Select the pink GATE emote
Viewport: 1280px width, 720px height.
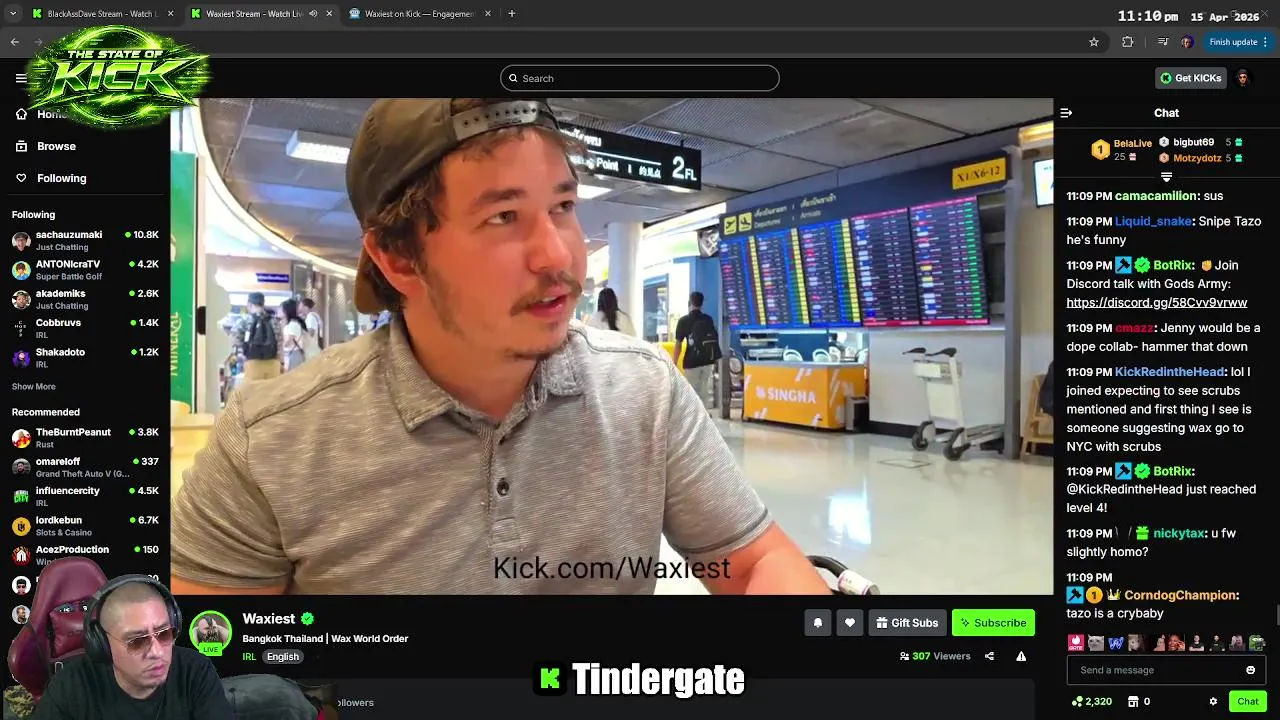[1076, 643]
